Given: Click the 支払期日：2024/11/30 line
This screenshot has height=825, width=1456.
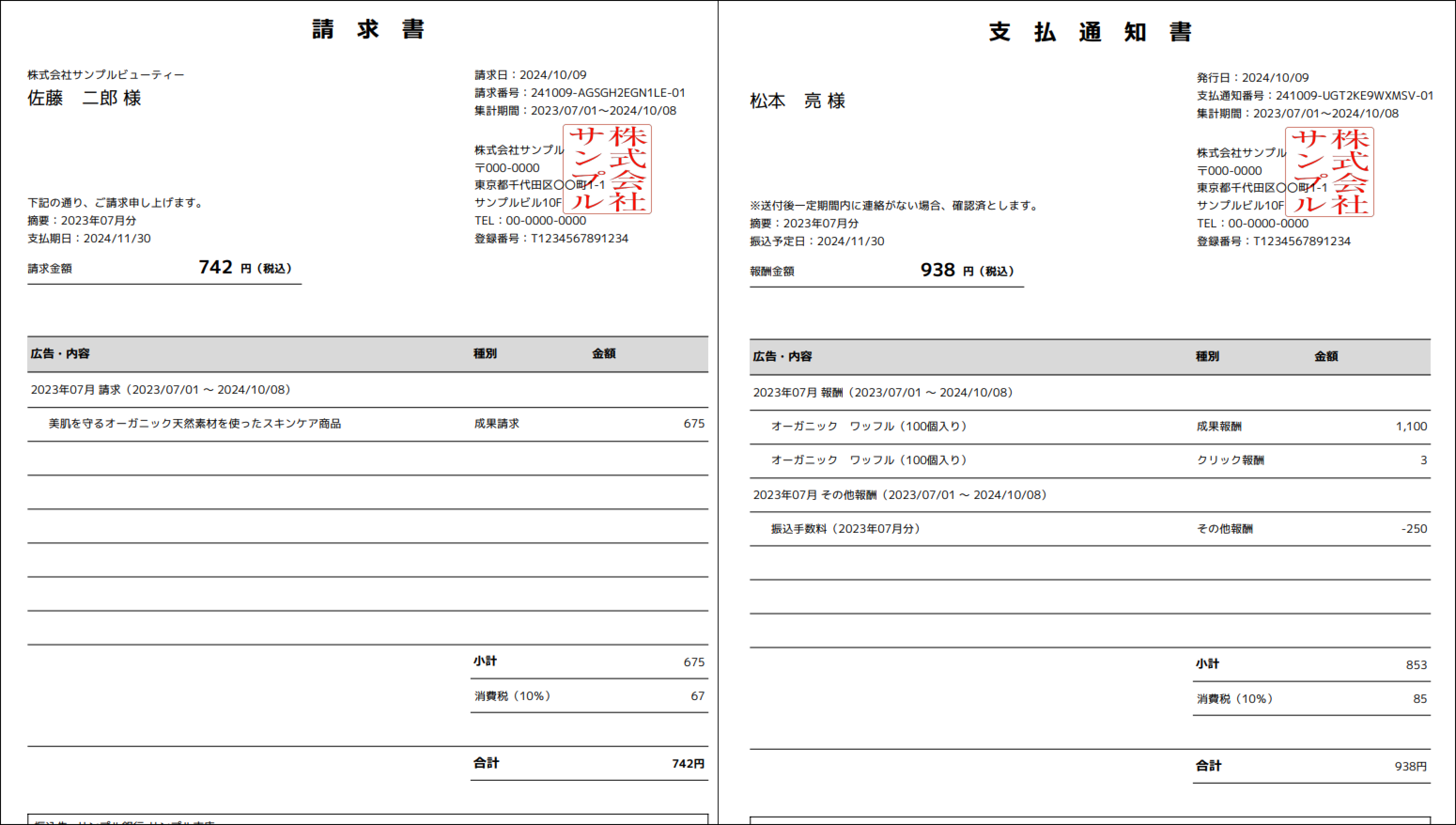Looking at the screenshot, I should point(89,238).
